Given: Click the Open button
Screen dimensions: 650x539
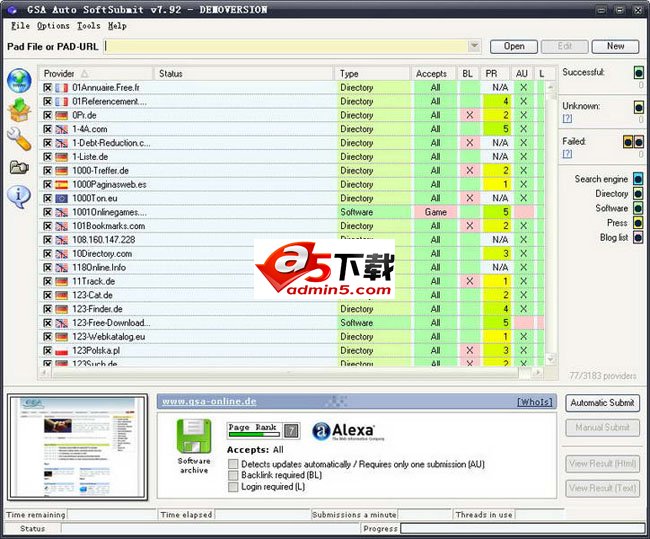Looking at the screenshot, I should 514,46.
